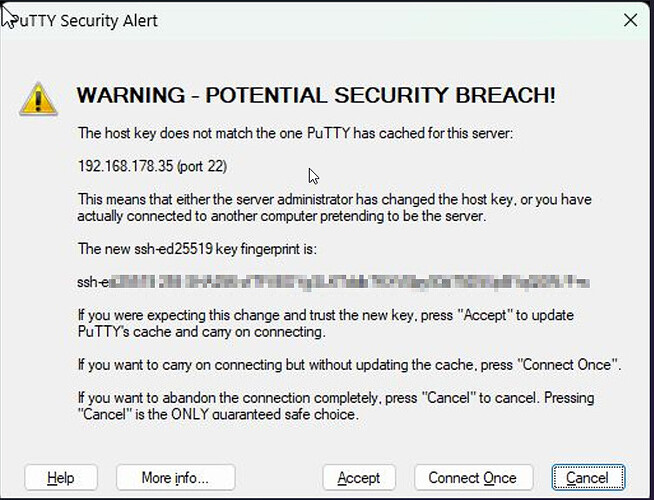Screen dimensions: 654x500
Task: Open Help from the dialog
Action: pyautogui.click(x=60, y=478)
